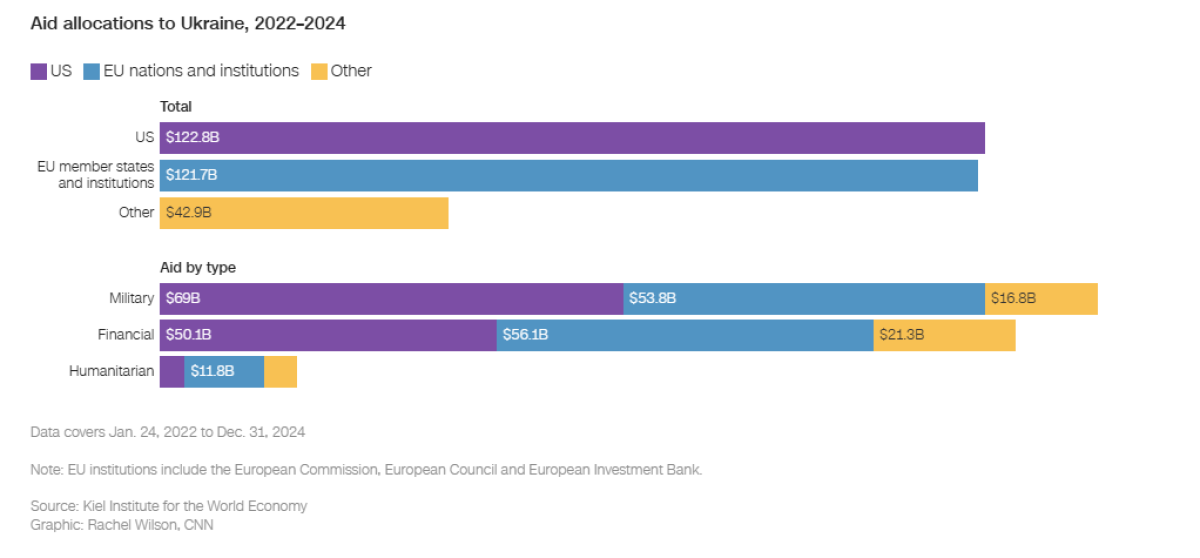Click the purple US legend swatch
This screenshot has height=558, width=1200.
39,71
